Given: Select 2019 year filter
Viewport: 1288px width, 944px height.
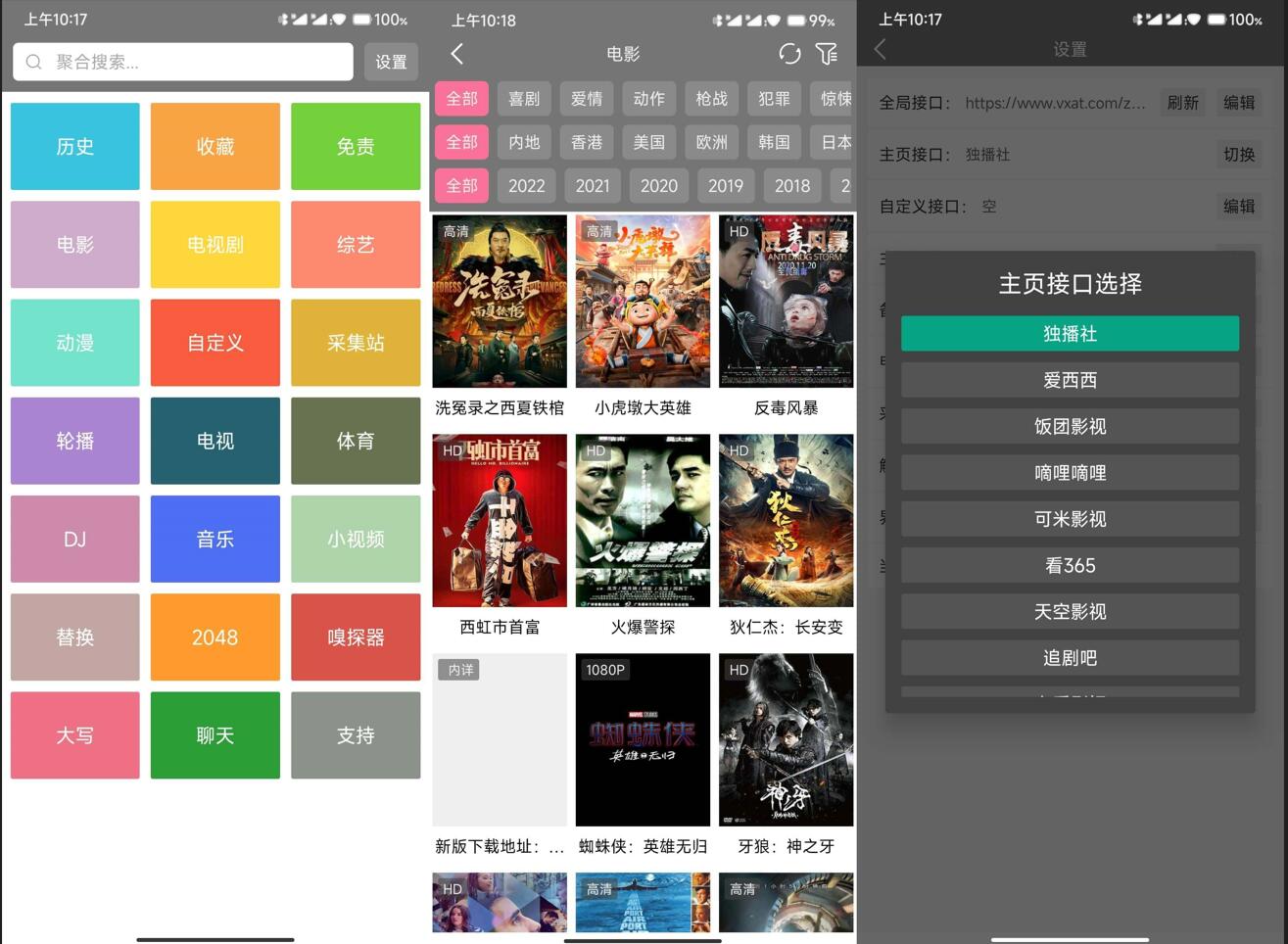Looking at the screenshot, I should pos(726,185).
